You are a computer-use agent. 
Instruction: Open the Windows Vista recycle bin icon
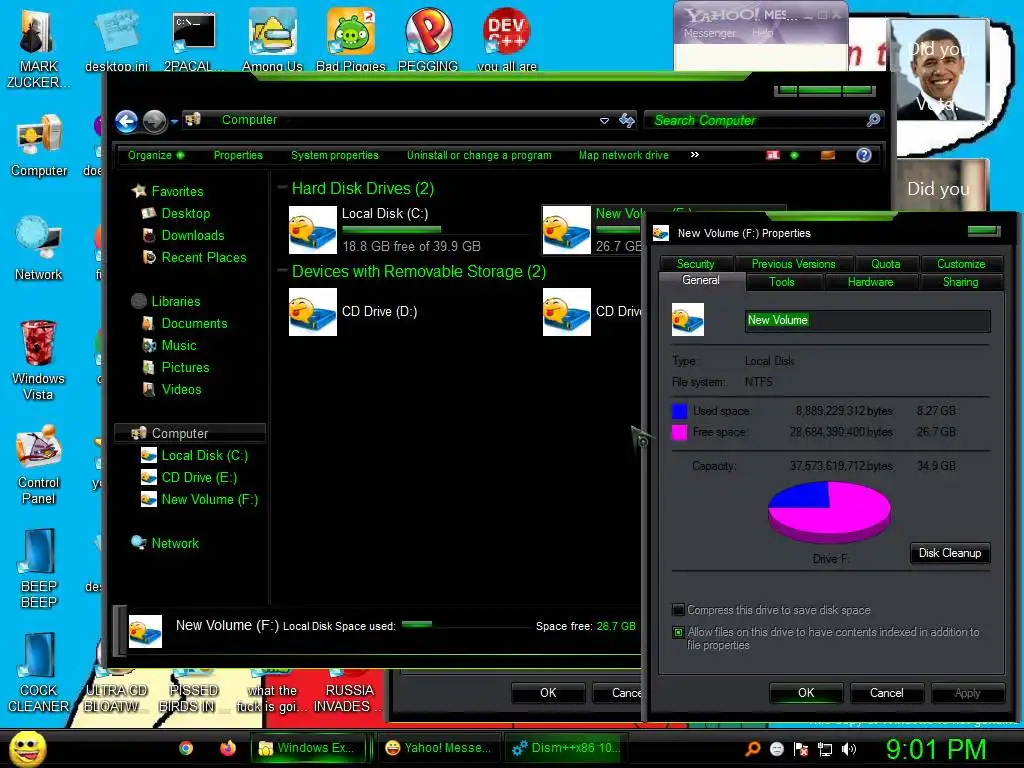[x=38, y=361]
